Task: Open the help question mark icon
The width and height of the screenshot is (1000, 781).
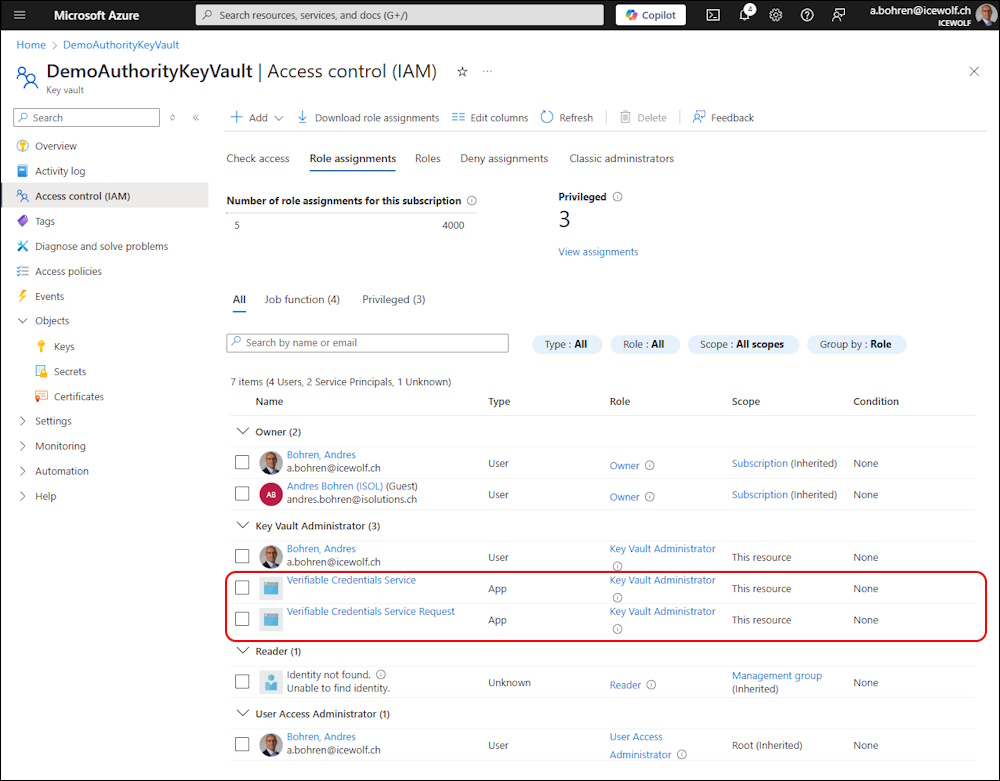Action: 807,15
